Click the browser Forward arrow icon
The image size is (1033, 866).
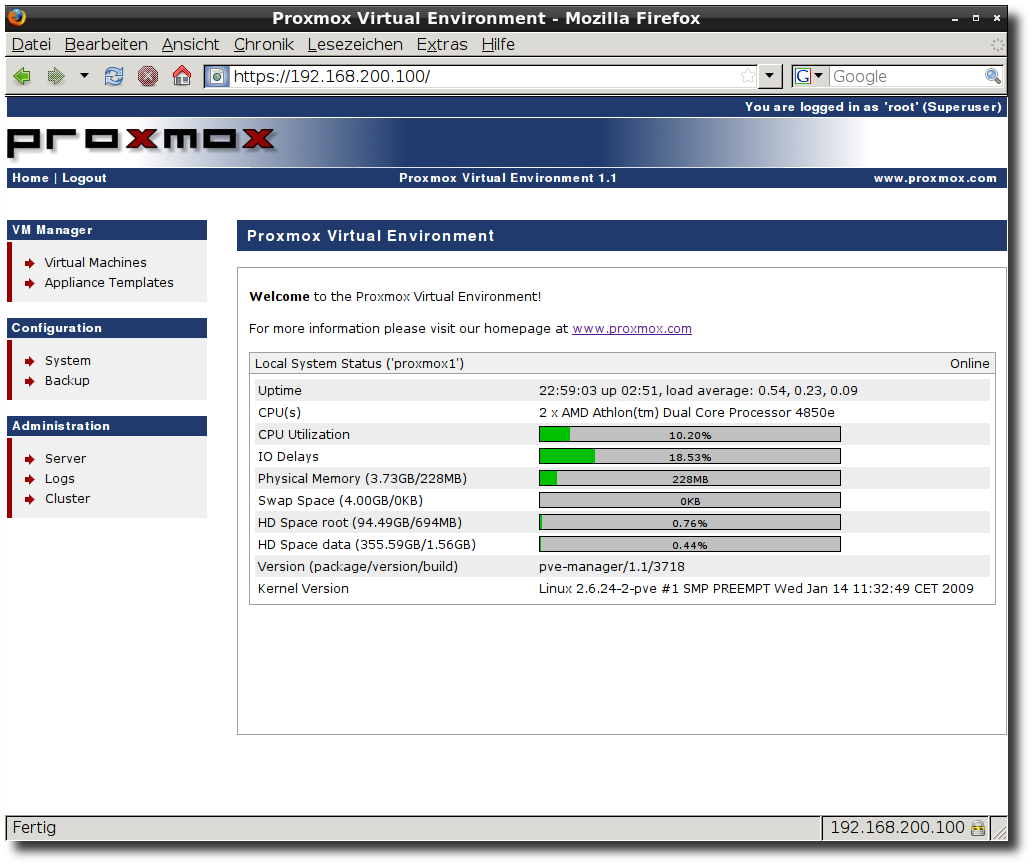point(56,77)
